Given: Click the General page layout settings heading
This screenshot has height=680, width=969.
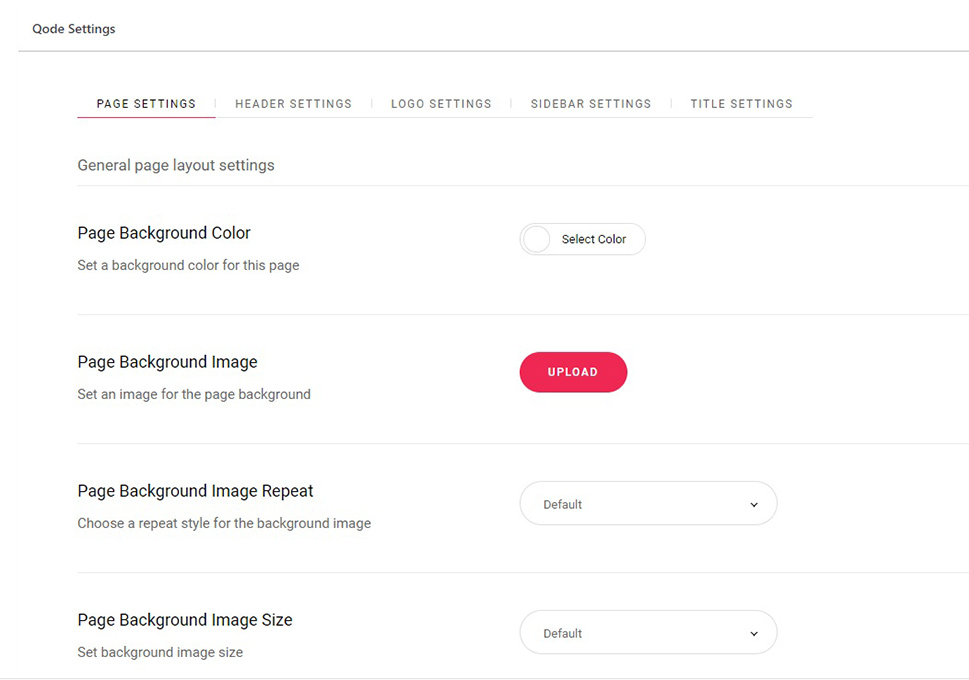Looking at the screenshot, I should click(176, 165).
